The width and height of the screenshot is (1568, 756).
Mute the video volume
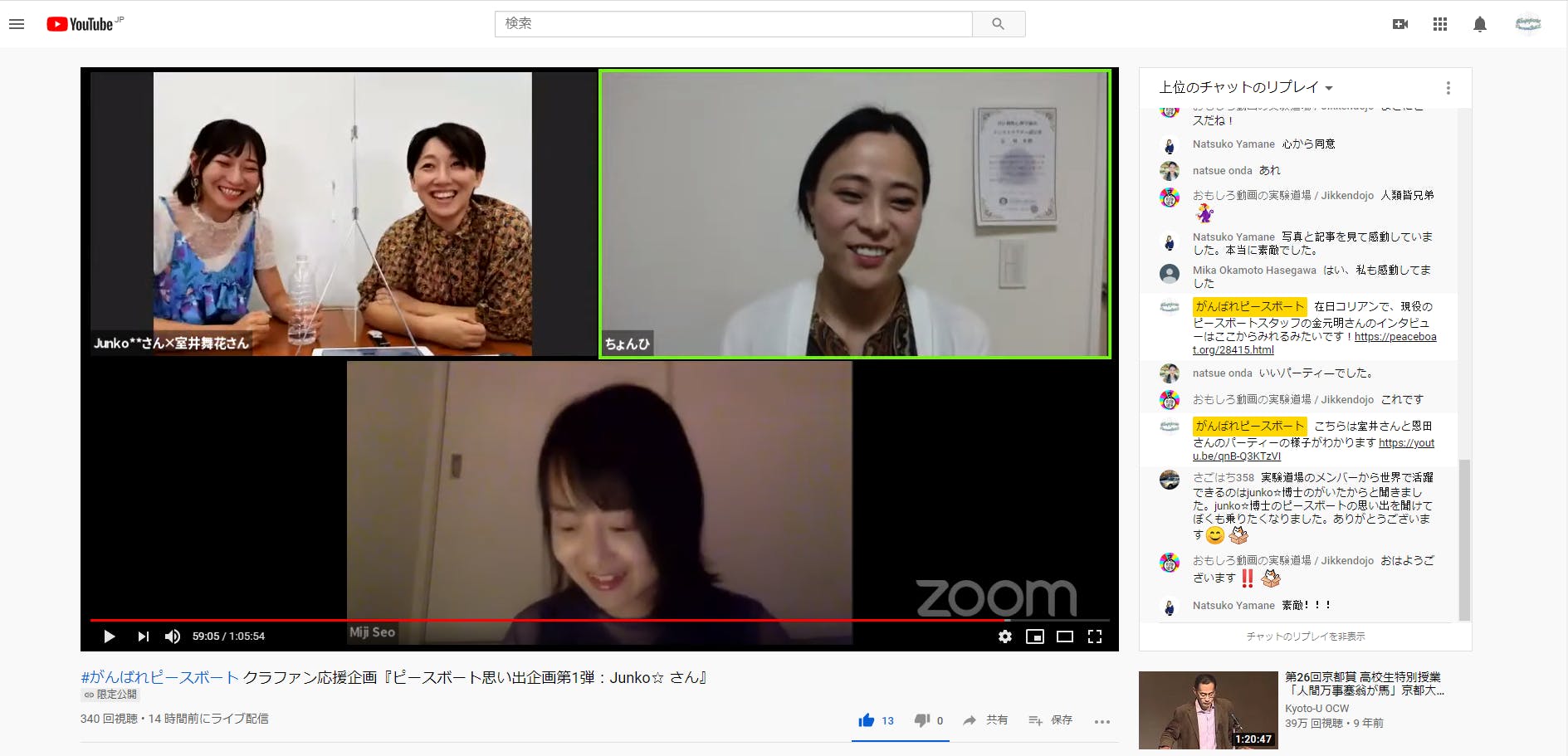tap(173, 637)
